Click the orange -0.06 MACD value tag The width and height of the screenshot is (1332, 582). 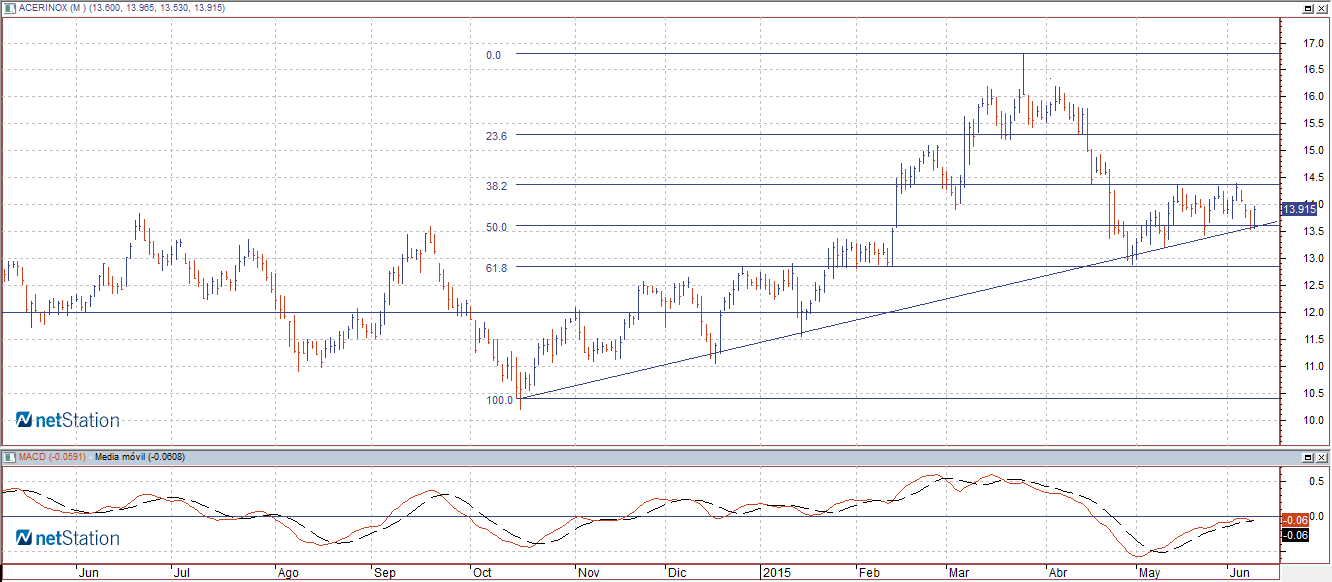[1297, 520]
